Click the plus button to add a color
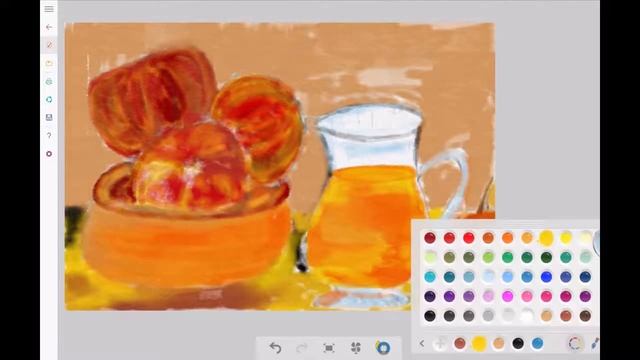Screen dimensions: 640x360 point(440,344)
